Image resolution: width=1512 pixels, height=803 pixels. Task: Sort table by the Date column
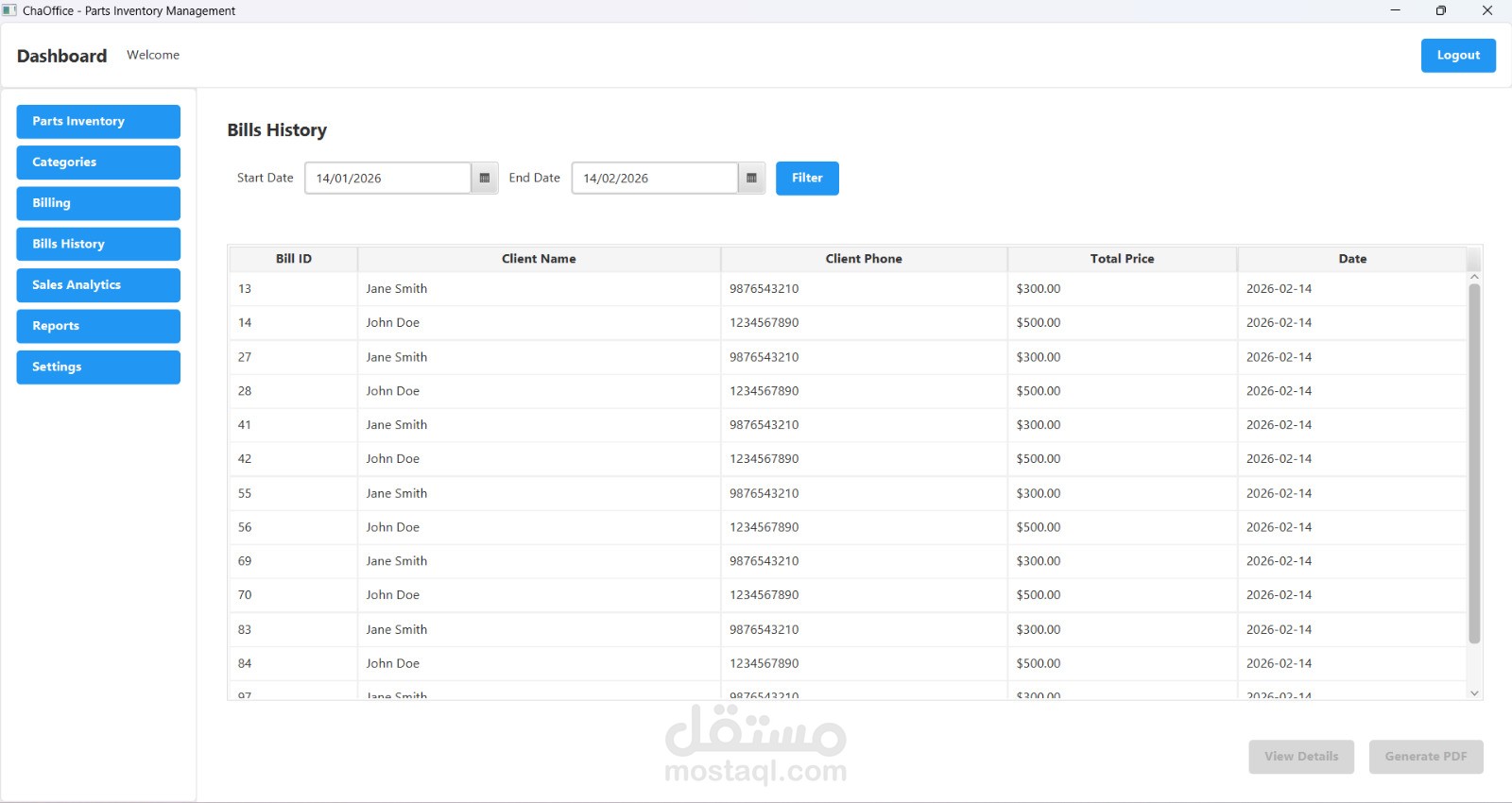[x=1352, y=259]
